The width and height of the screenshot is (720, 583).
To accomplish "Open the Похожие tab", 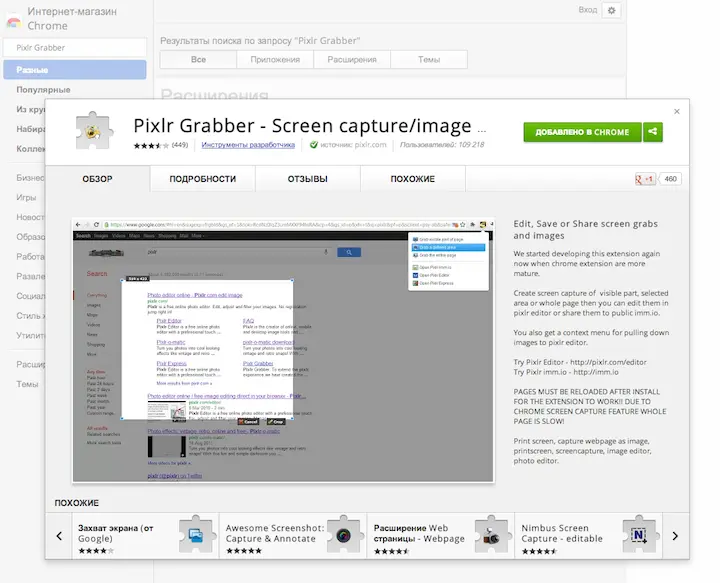I will point(412,179).
